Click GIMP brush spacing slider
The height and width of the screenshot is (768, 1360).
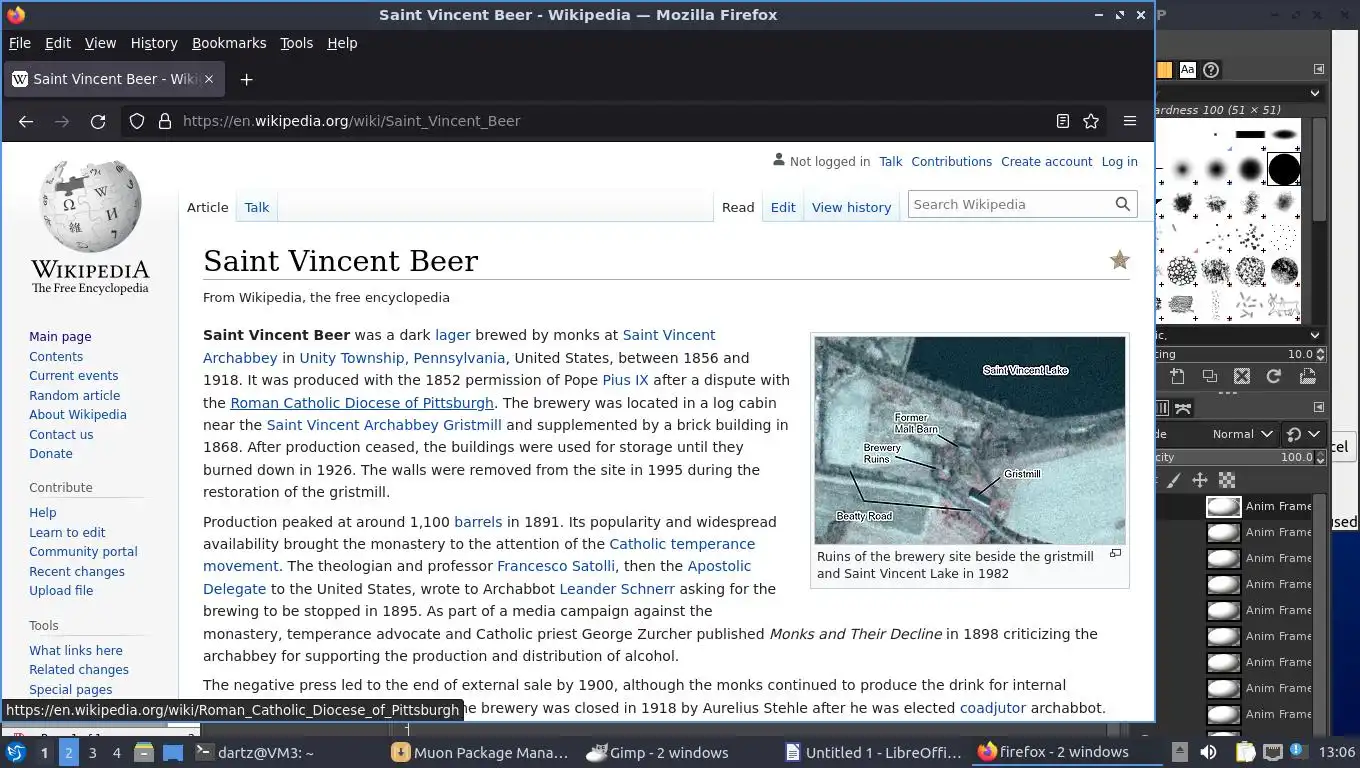click(x=1234, y=354)
